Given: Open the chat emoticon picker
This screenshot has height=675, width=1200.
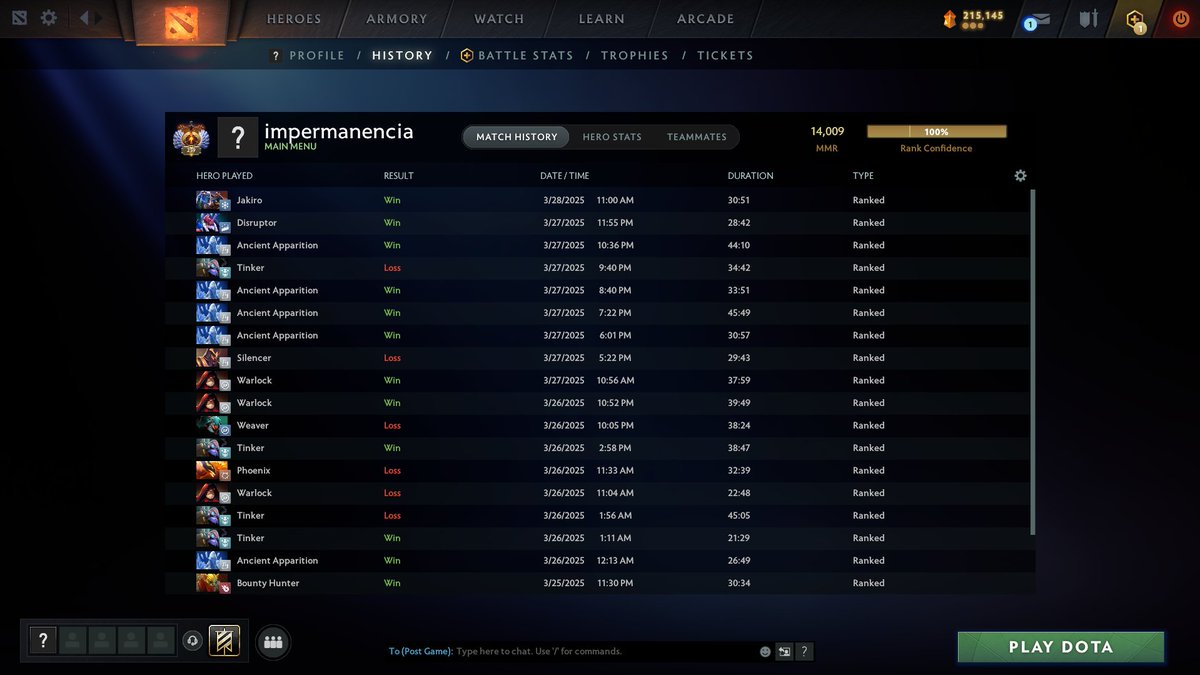Looking at the screenshot, I should point(765,652).
